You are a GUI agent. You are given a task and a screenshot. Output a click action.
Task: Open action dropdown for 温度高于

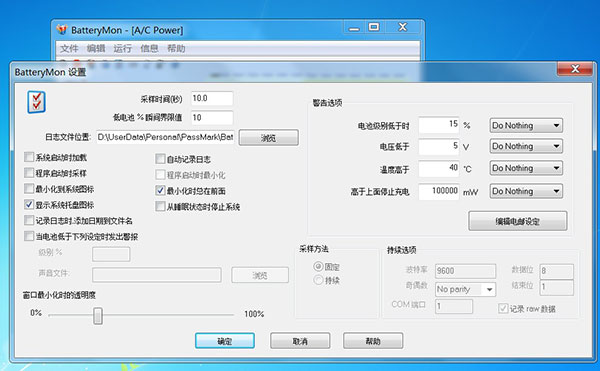[x=526, y=168]
